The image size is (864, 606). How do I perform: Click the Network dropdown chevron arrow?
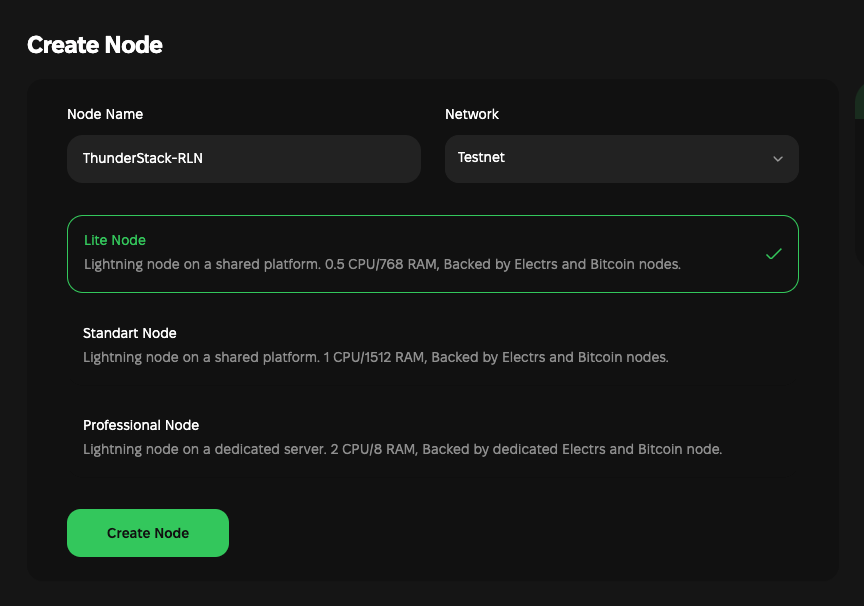point(778,159)
